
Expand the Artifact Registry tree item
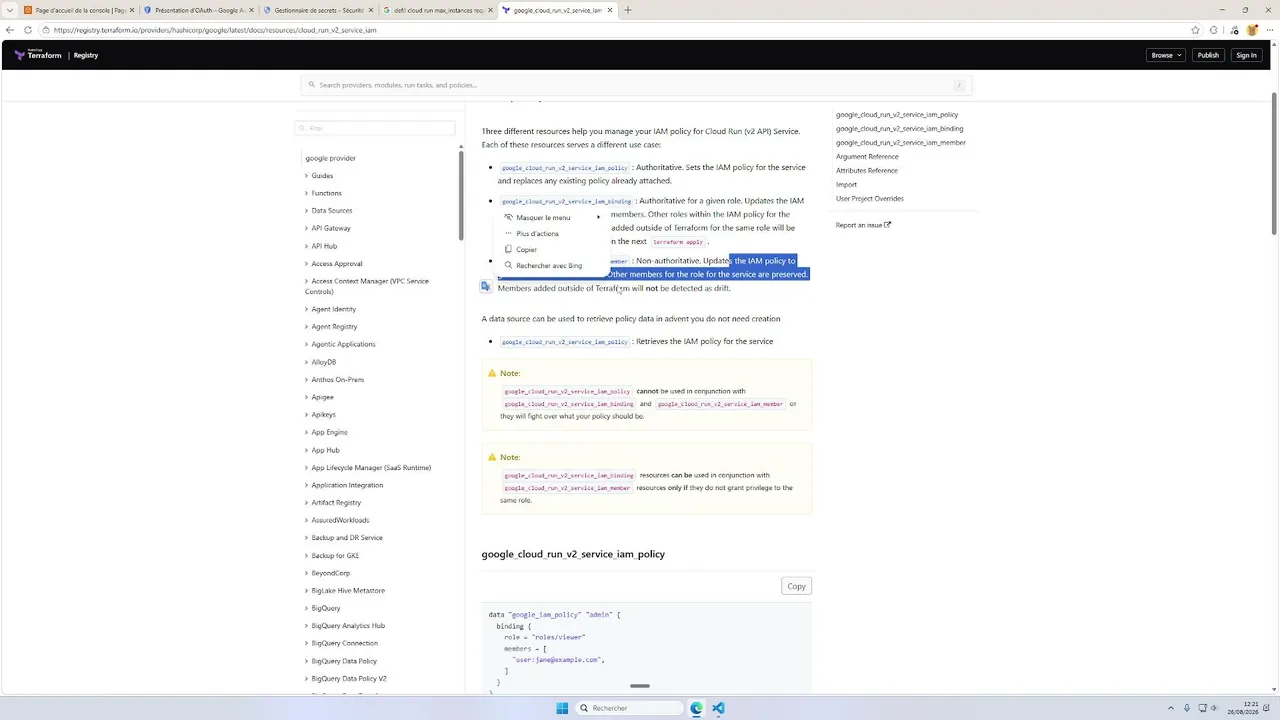click(336, 502)
